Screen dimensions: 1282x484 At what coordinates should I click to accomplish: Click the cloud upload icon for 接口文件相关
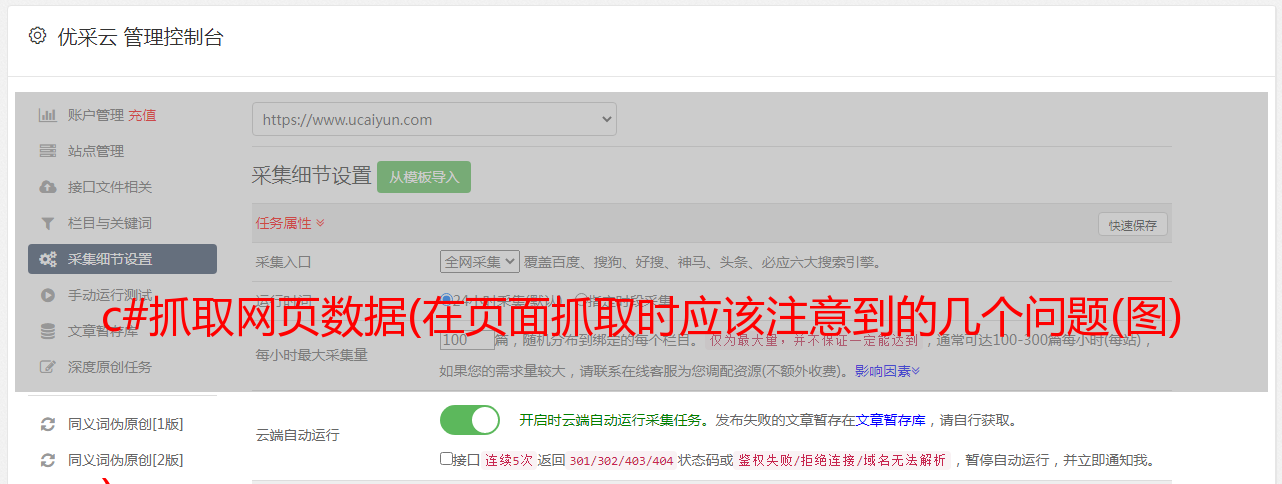(x=47, y=187)
